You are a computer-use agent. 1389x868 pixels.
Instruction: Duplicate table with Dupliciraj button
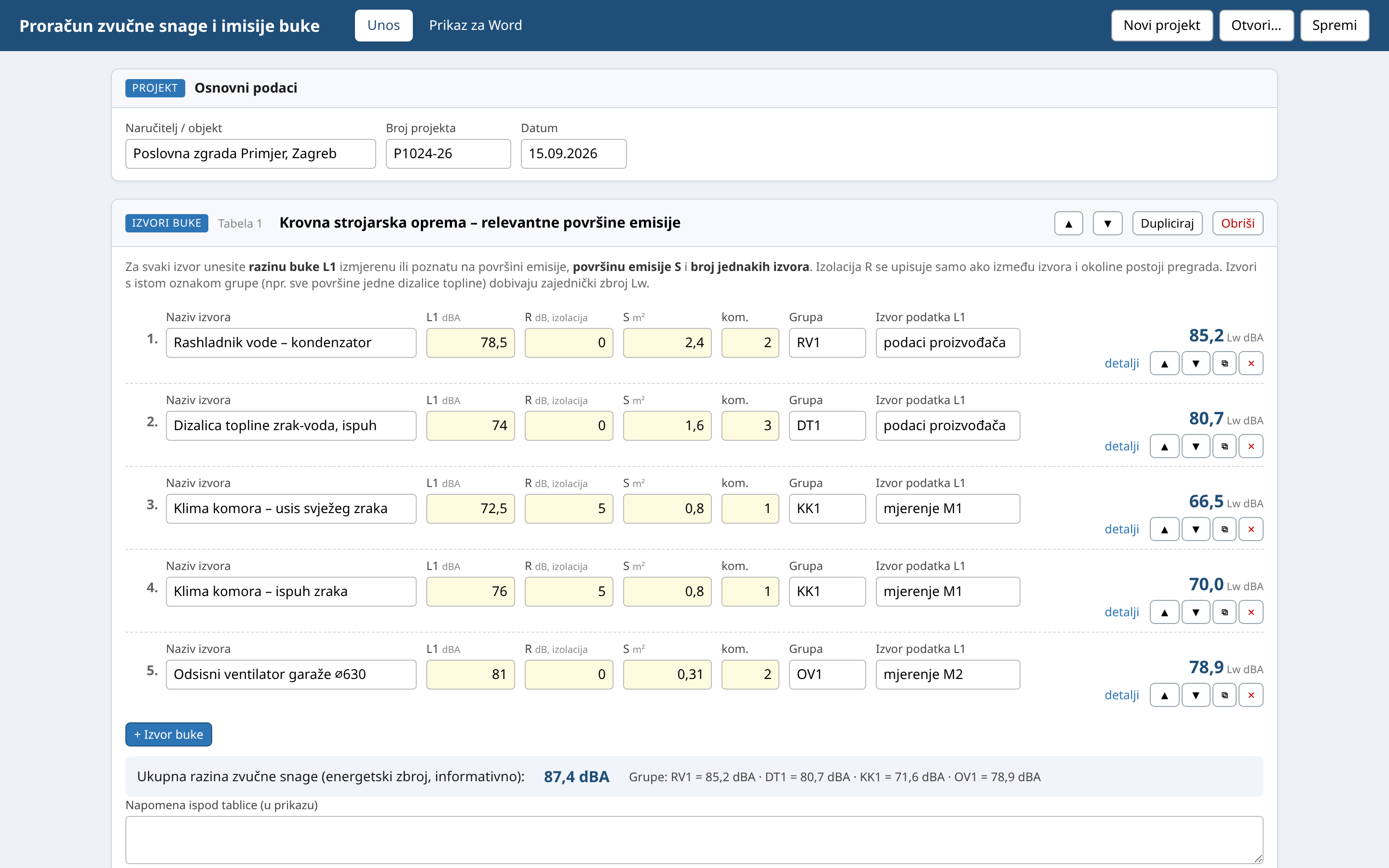tap(1167, 223)
